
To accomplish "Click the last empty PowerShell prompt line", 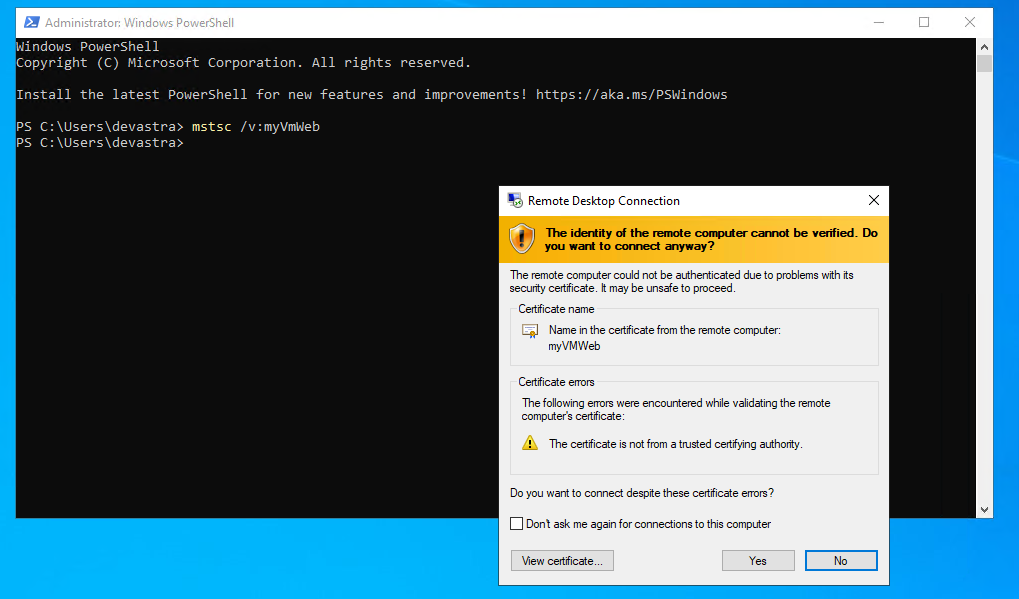I will coord(100,143).
